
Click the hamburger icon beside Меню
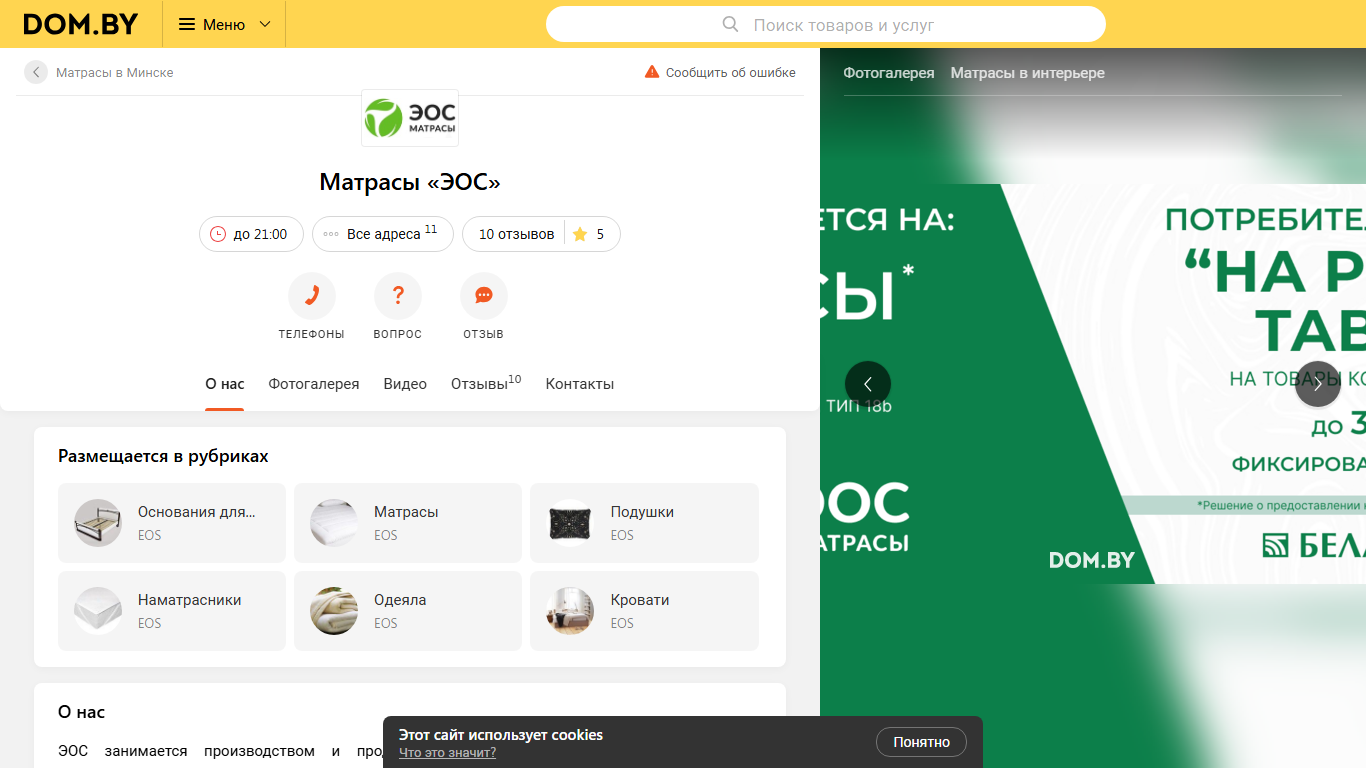pos(187,24)
